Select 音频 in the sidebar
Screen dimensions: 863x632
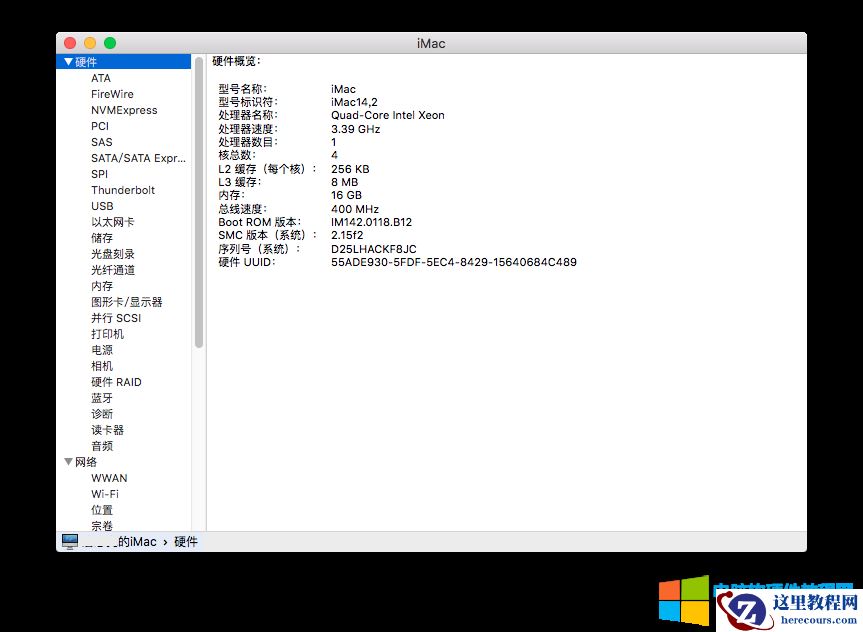point(102,445)
